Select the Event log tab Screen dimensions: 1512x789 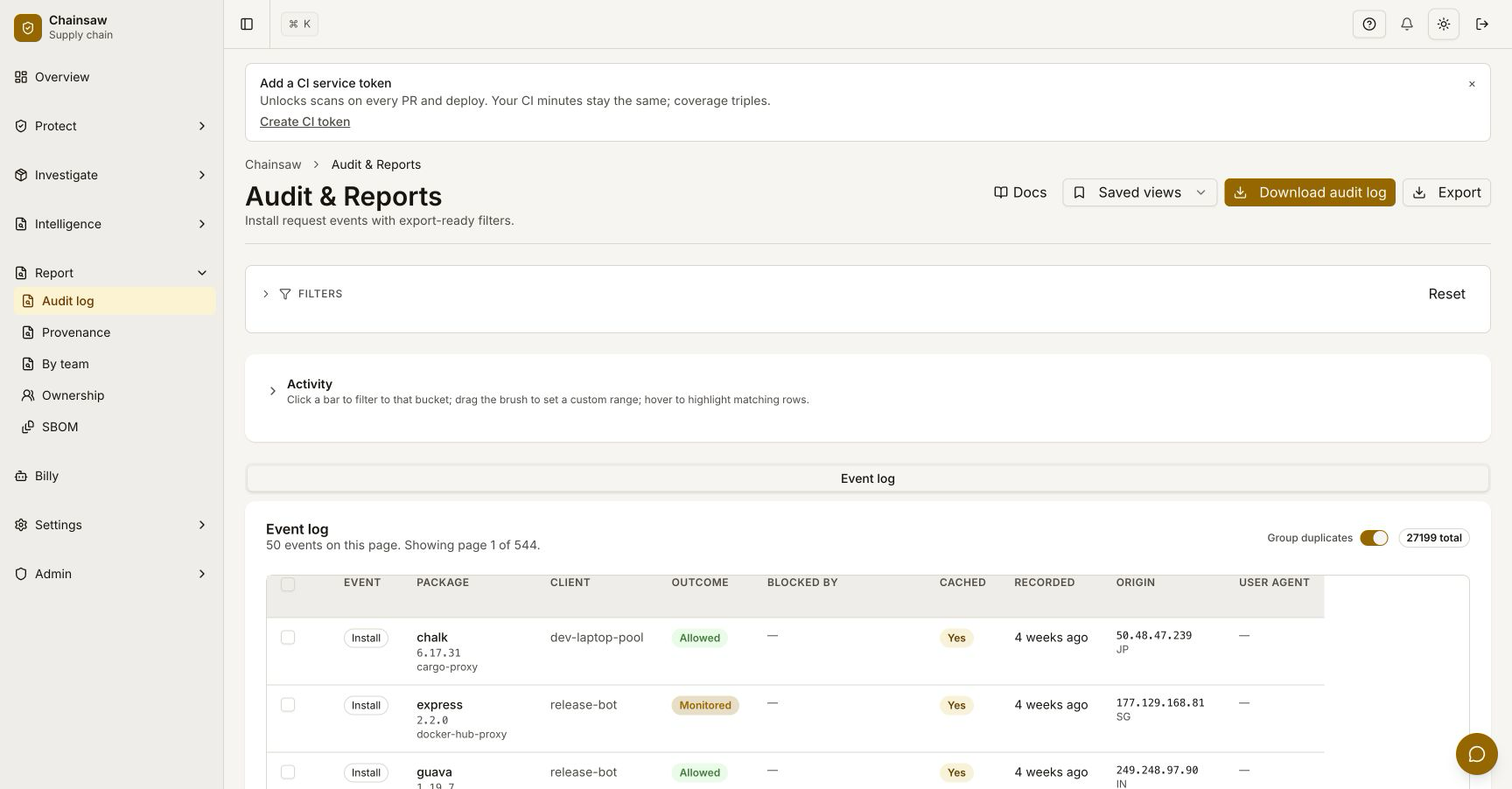867,478
